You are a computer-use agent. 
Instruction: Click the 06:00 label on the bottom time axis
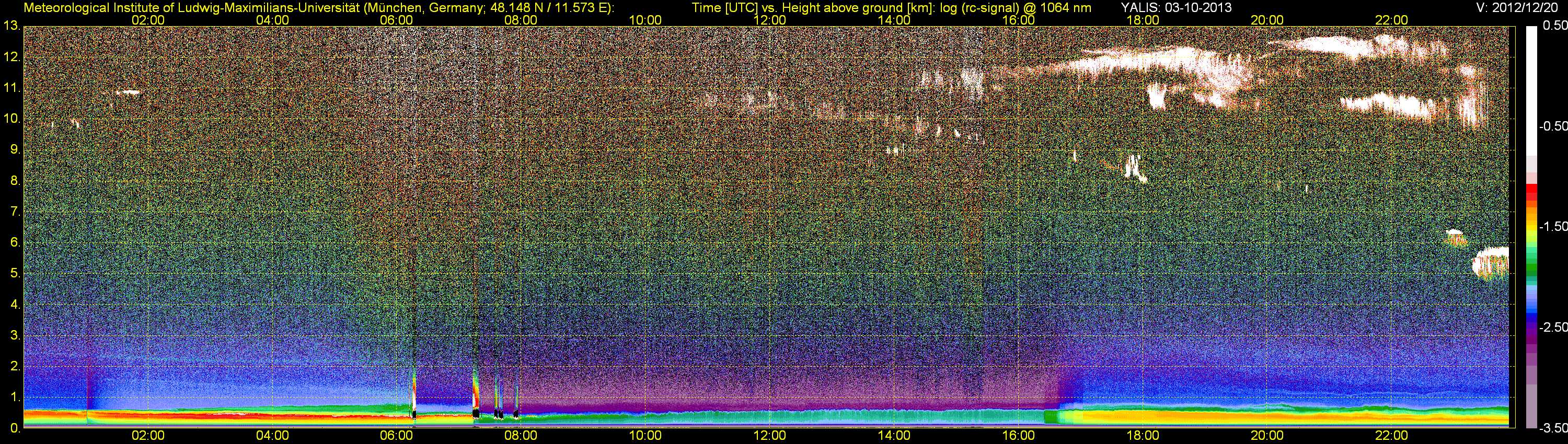coord(396,436)
